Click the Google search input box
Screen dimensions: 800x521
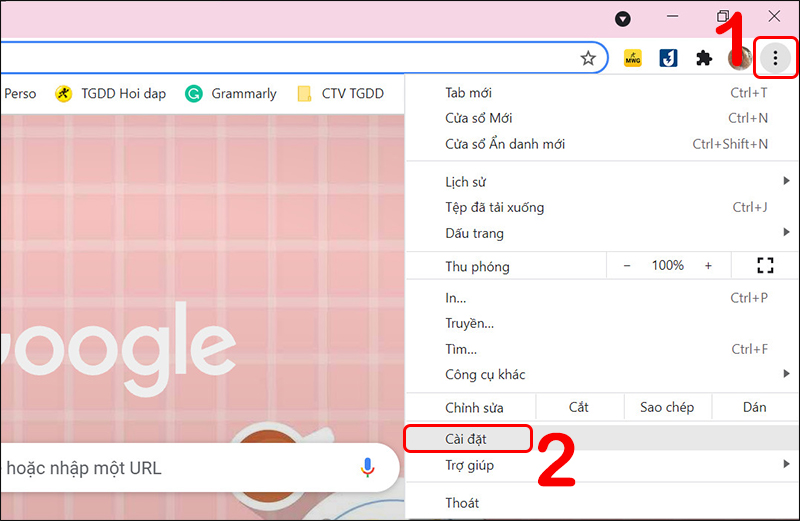tap(199, 467)
